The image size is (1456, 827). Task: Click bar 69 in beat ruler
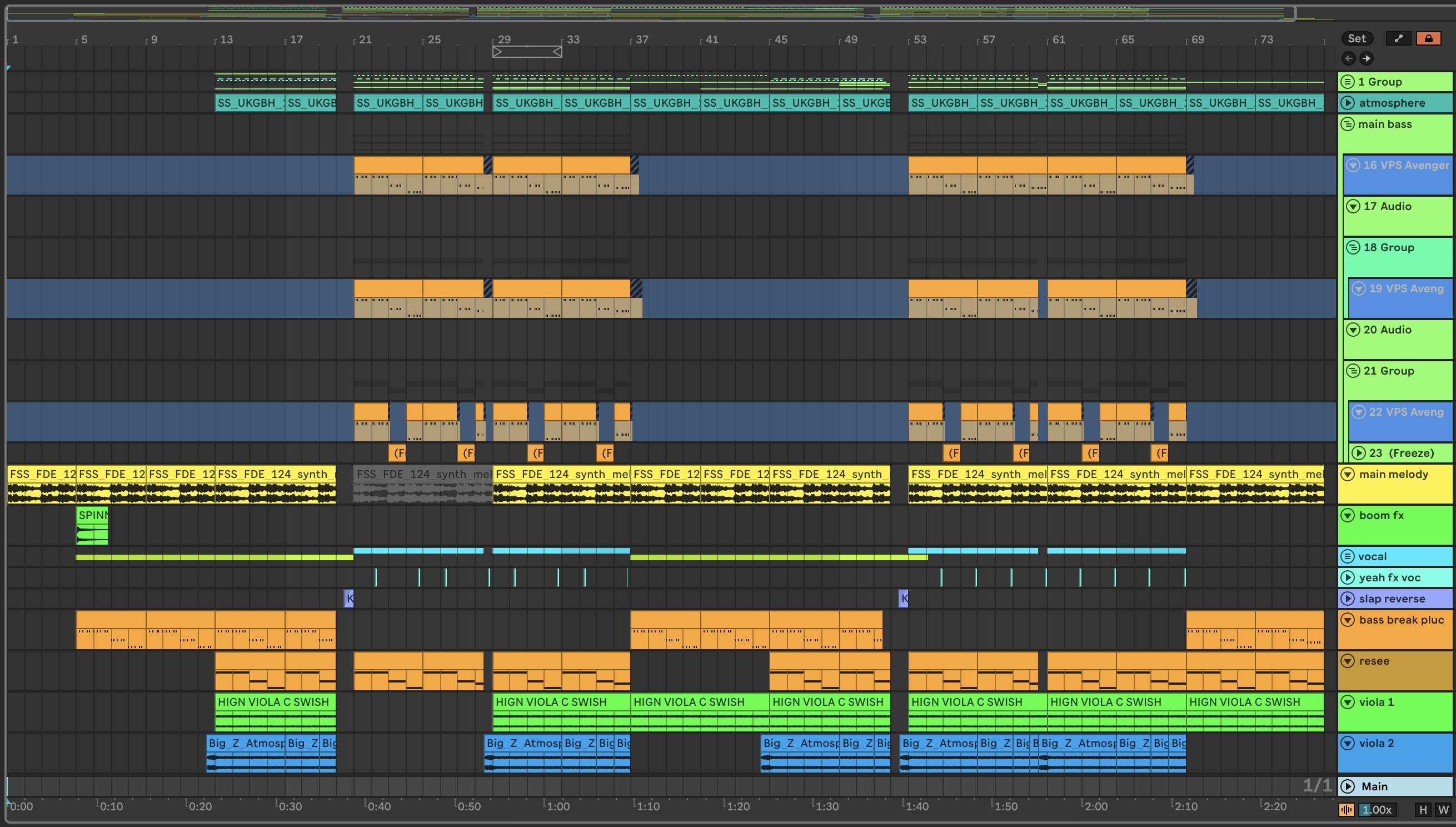1198,39
